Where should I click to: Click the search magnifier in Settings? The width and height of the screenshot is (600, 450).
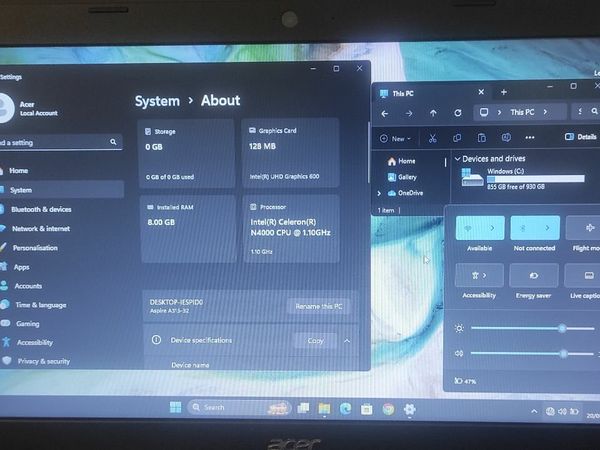tap(113, 142)
